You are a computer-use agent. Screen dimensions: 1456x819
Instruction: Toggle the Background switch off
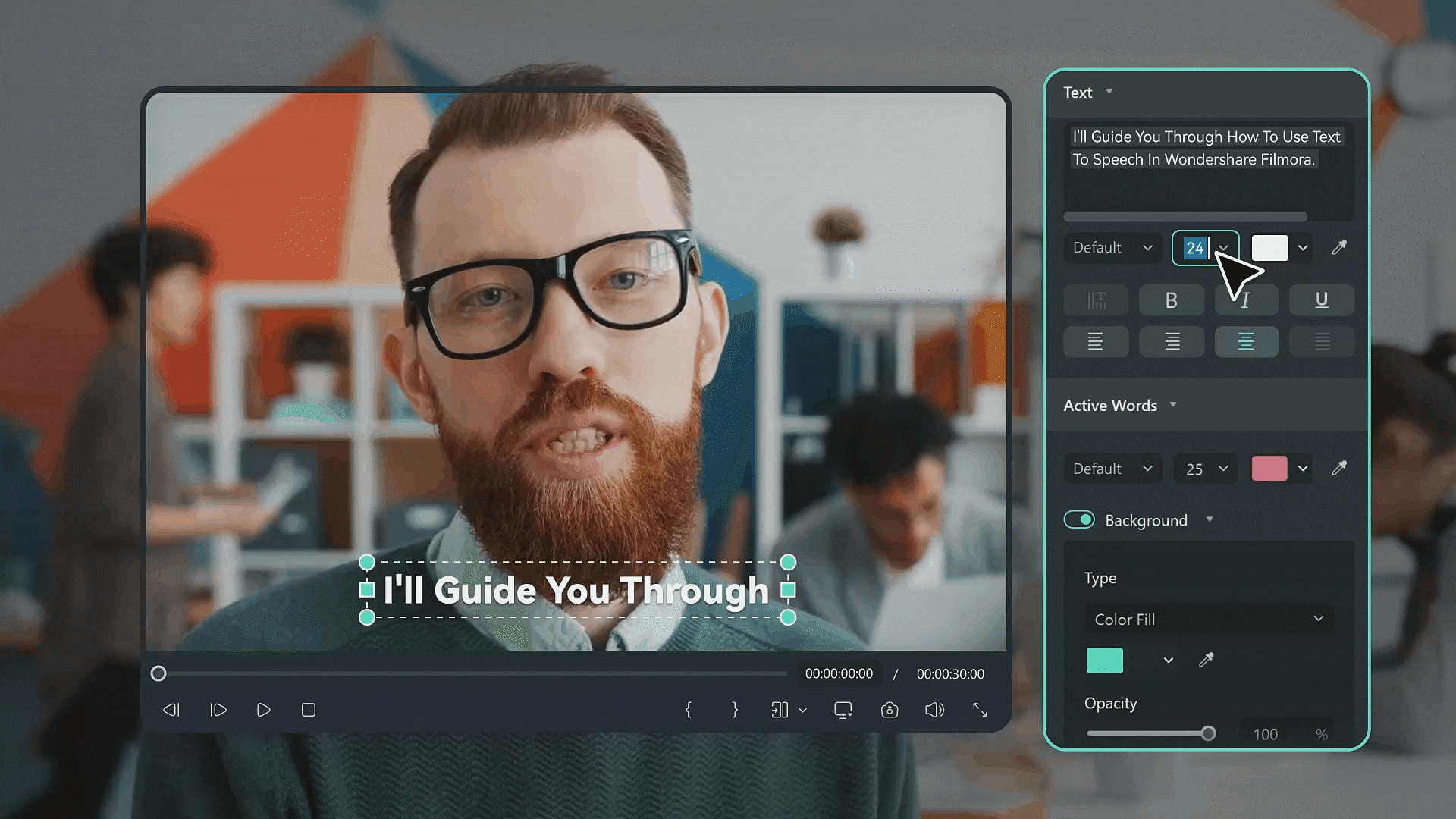click(1079, 519)
